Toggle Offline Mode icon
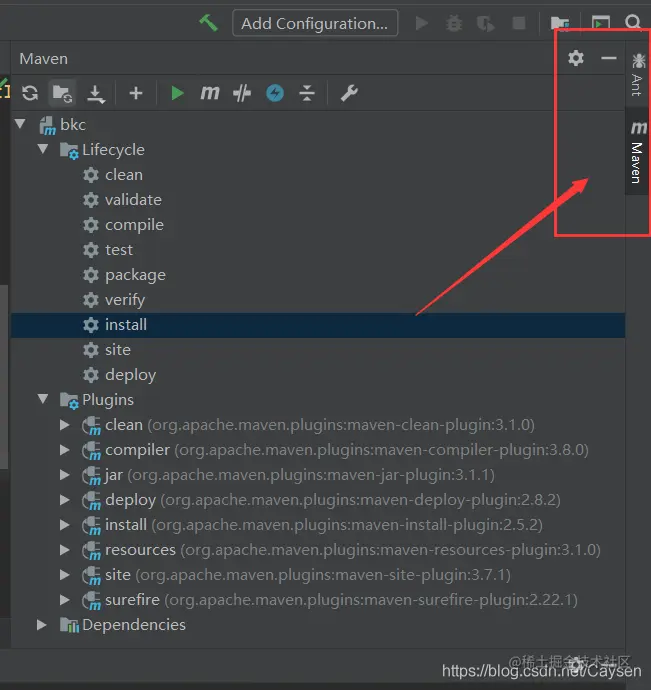 point(242,93)
